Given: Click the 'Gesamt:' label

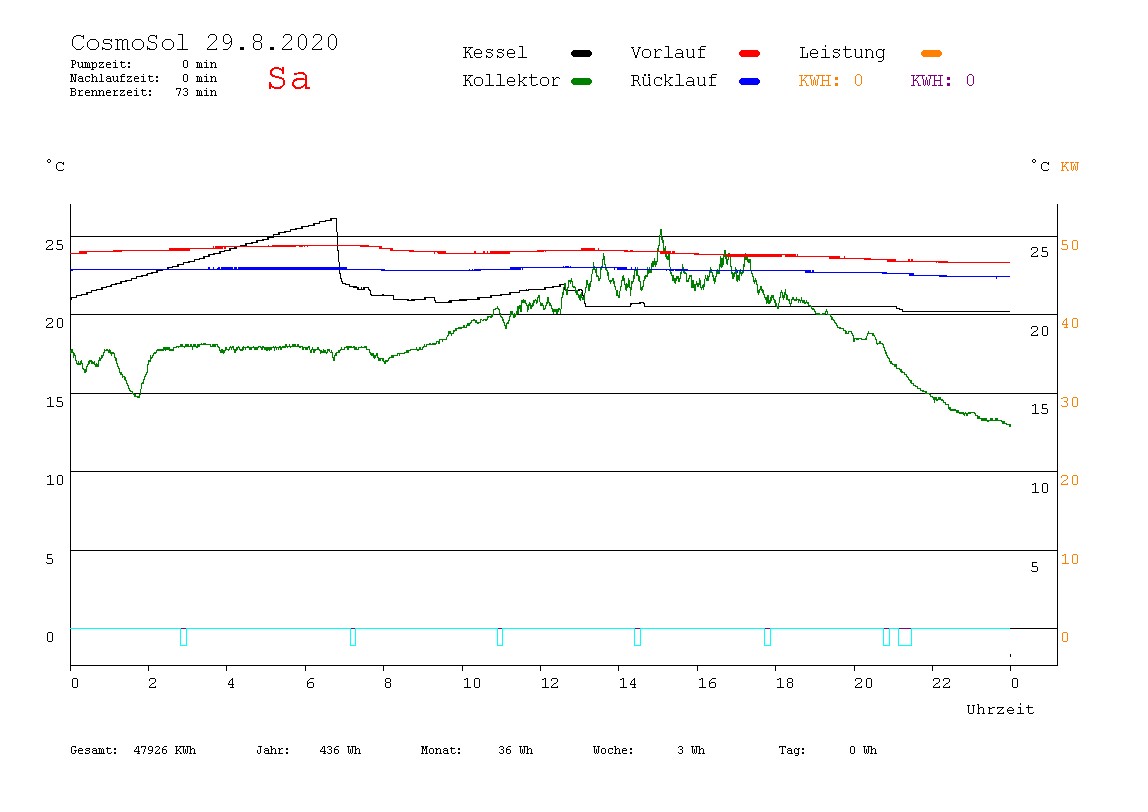Looking at the screenshot, I should (x=94, y=750).
